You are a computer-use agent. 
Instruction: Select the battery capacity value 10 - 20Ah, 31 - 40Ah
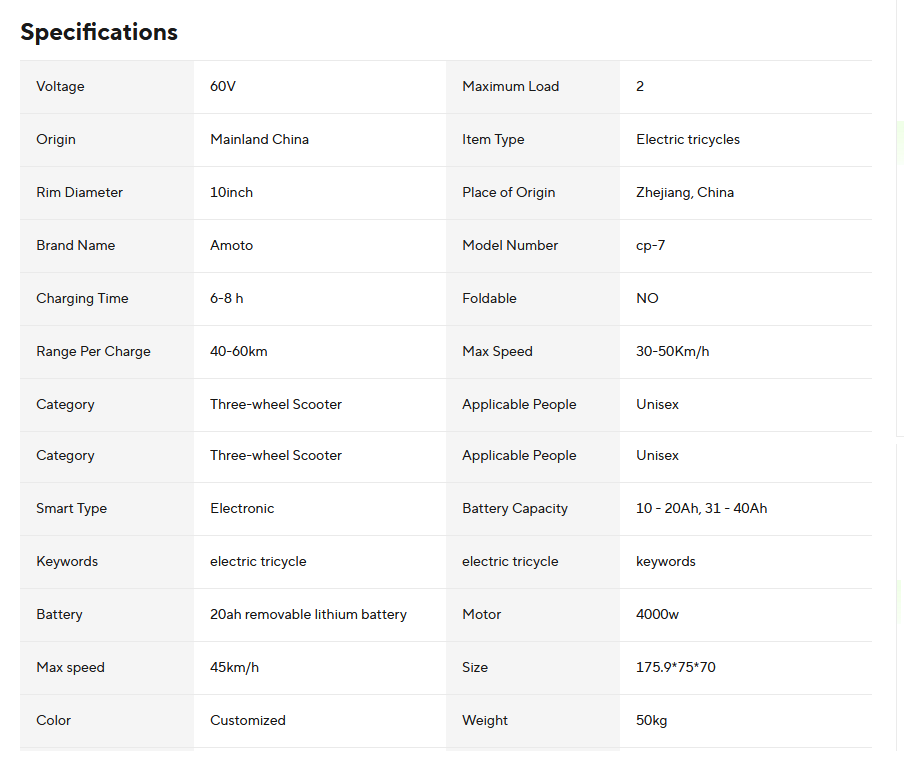701,508
